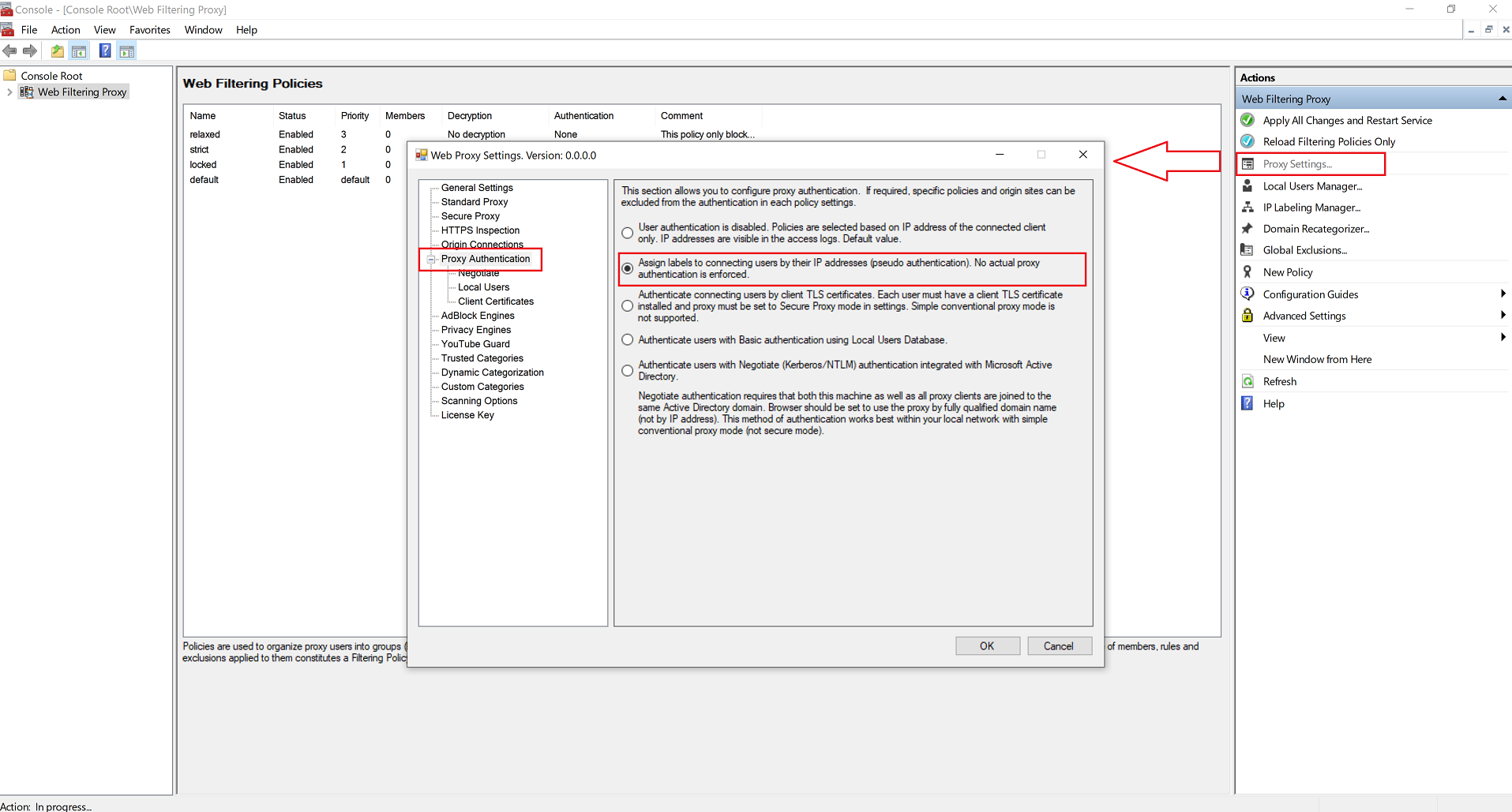
Task: Open the File menu
Action: click(29, 30)
